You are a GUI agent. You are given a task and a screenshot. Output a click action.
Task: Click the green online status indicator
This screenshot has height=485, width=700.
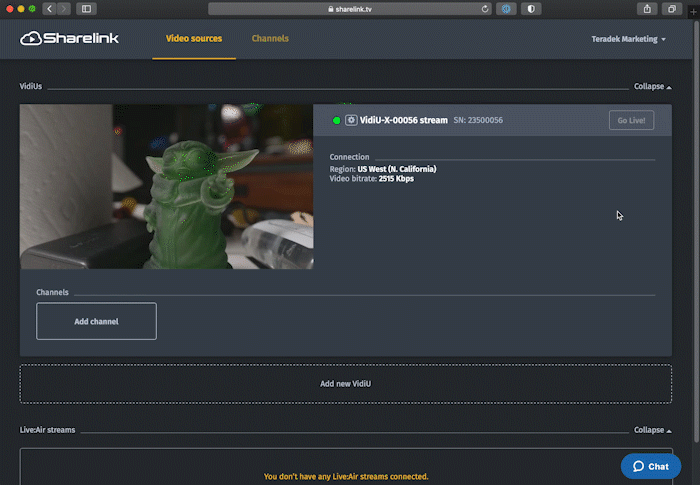point(337,120)
